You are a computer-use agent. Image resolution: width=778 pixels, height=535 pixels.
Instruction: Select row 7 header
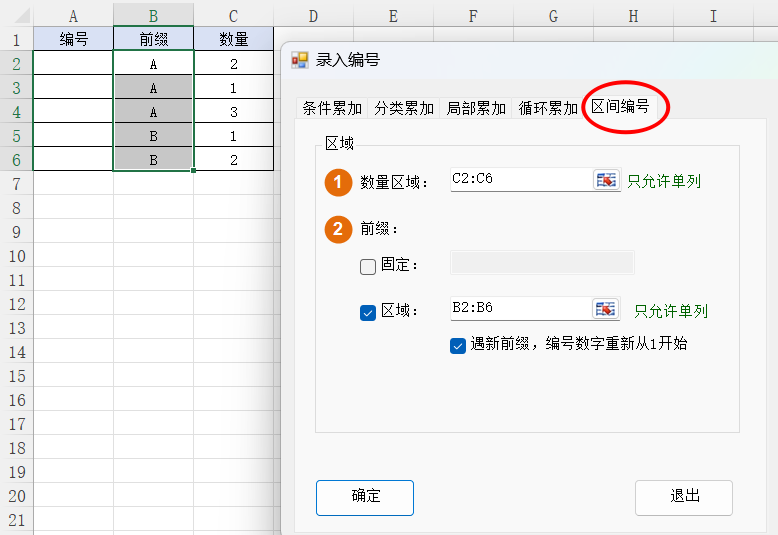tap(16, 184)
